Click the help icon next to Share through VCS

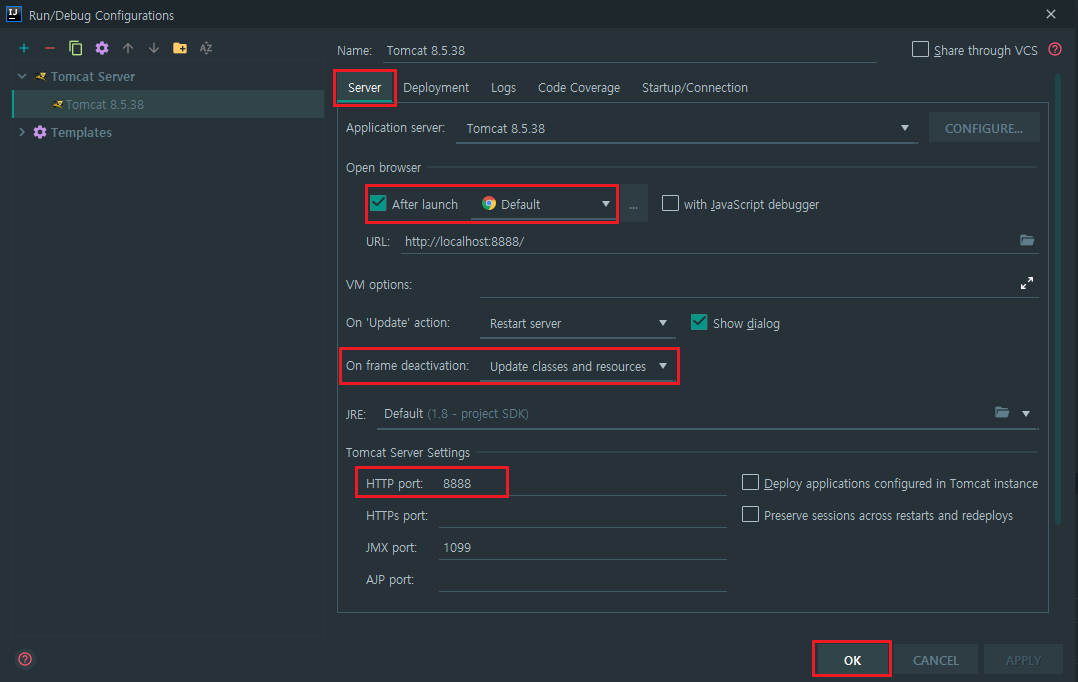(1055, 50)
